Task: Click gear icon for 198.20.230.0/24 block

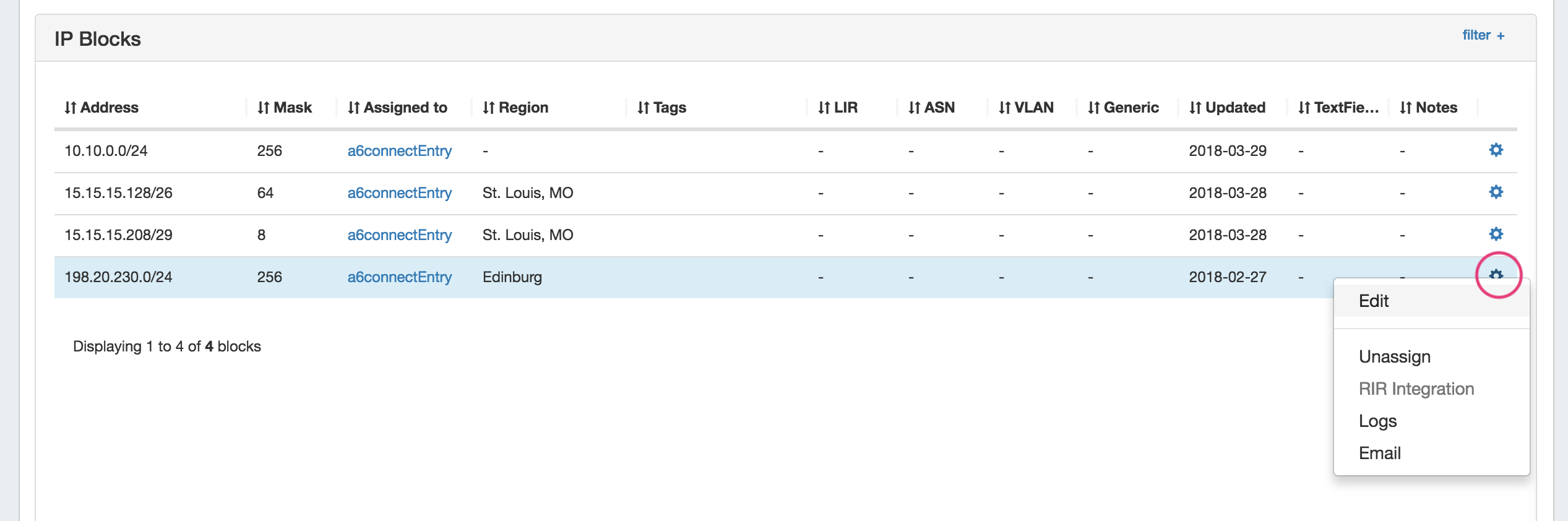Action: tap(1496, 273)
